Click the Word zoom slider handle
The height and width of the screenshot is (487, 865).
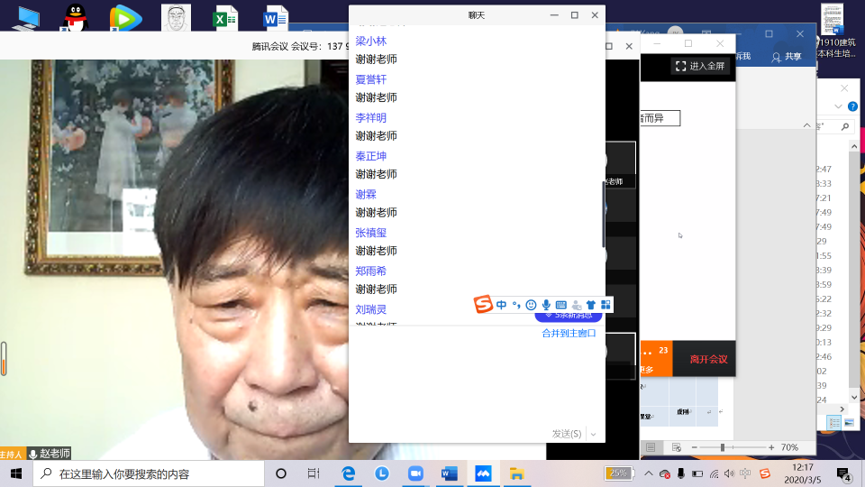coord(722,447)
